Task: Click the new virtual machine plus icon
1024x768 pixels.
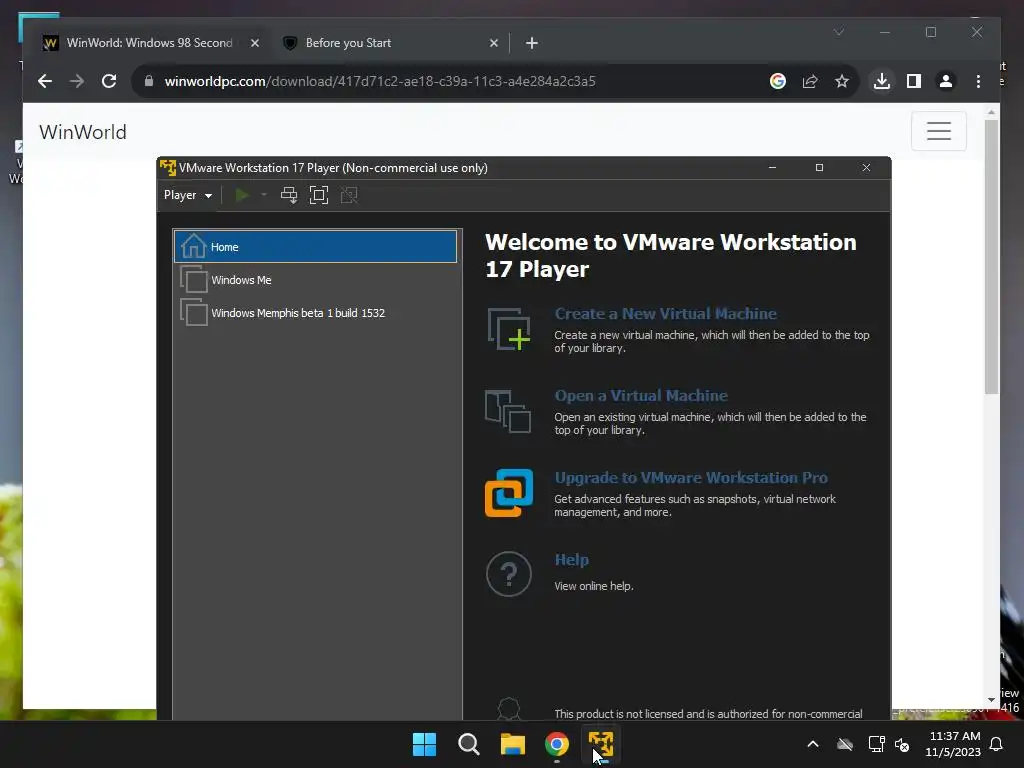Action: tap(509, 329)
